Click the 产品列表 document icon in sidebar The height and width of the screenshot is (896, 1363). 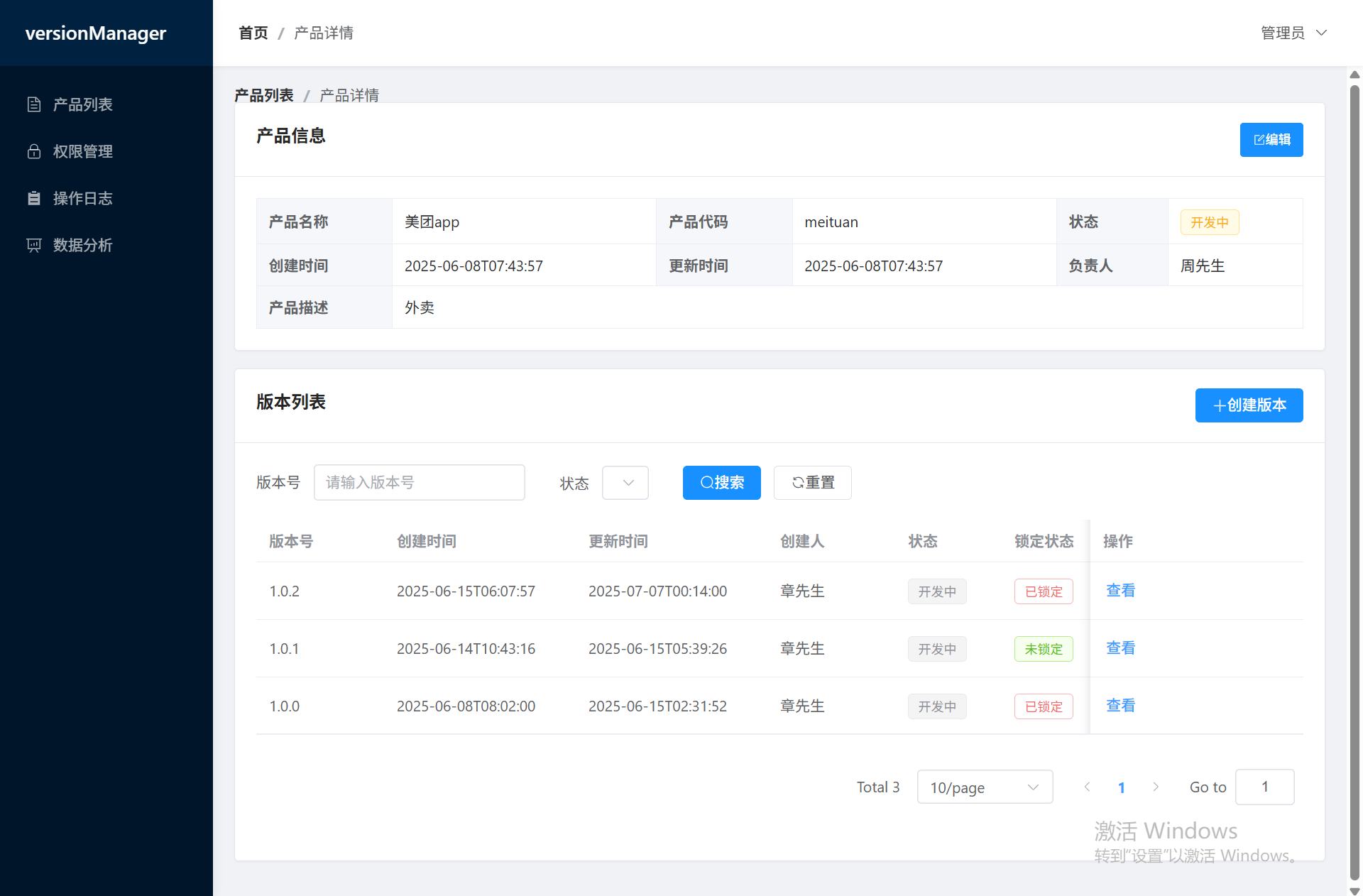click(34, 104)
